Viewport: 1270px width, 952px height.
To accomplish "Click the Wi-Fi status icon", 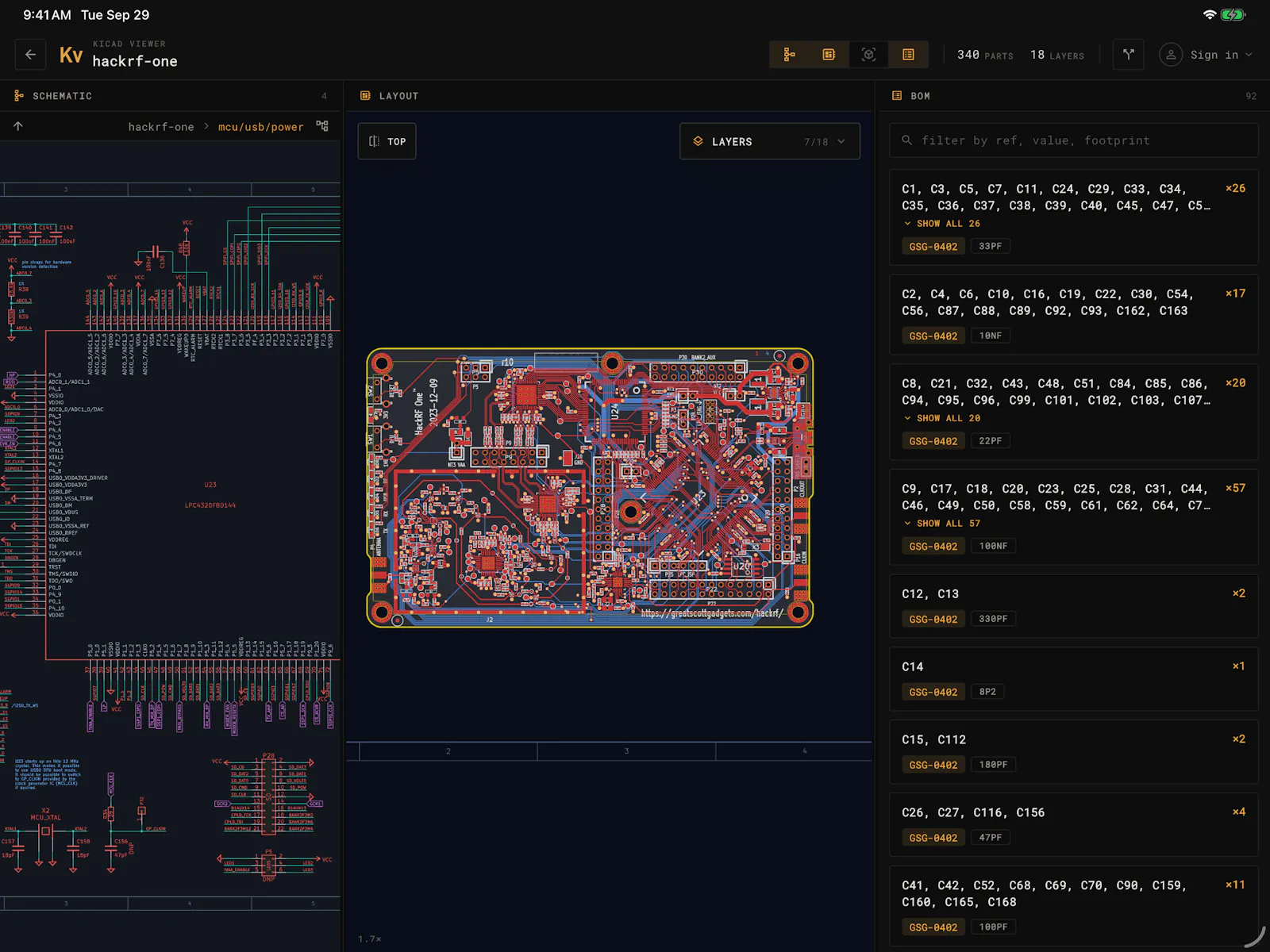I will coord(1210,15).
